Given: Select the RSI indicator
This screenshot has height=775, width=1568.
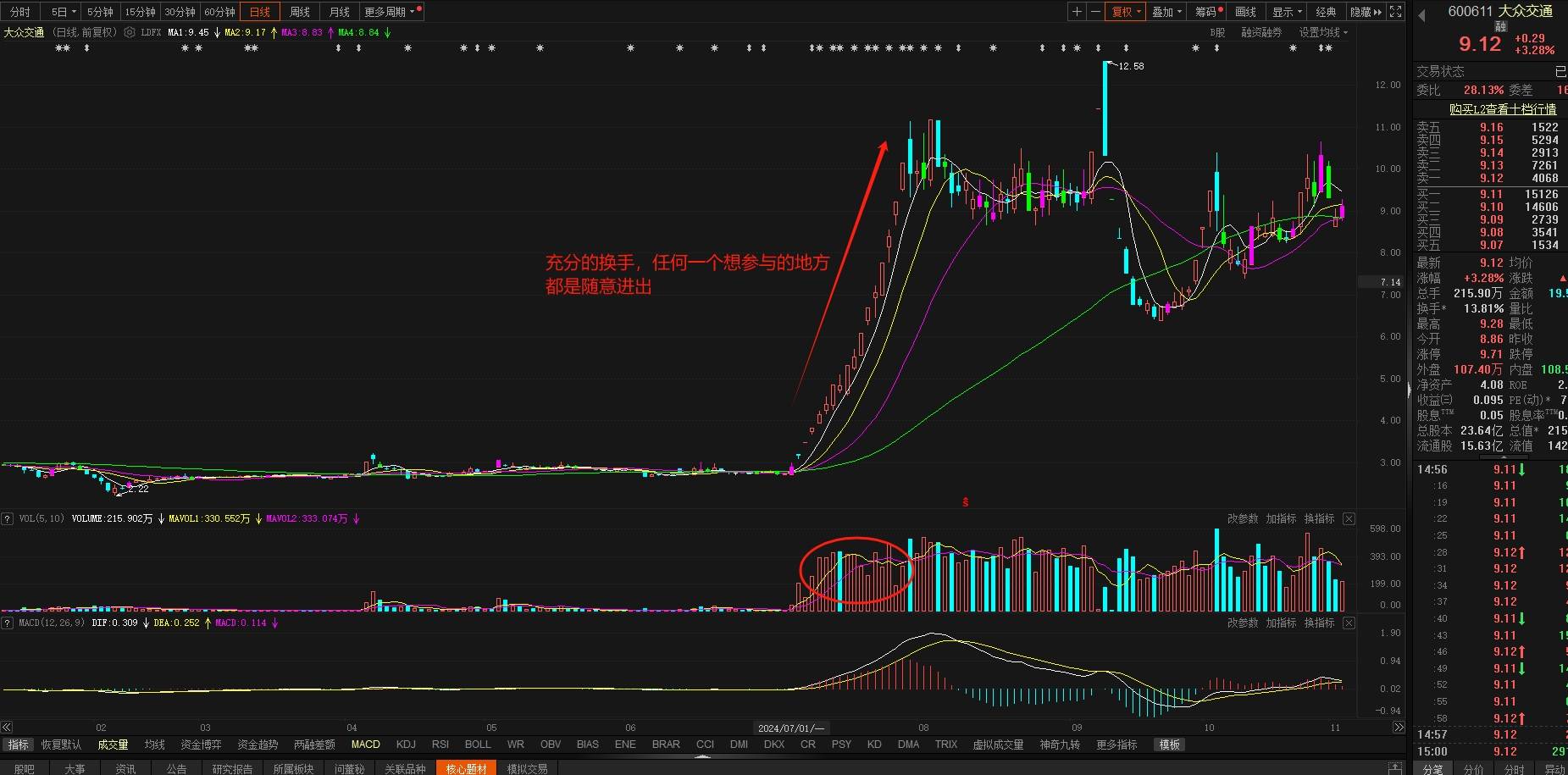Looking at the screenshot, I should point(440,745).
